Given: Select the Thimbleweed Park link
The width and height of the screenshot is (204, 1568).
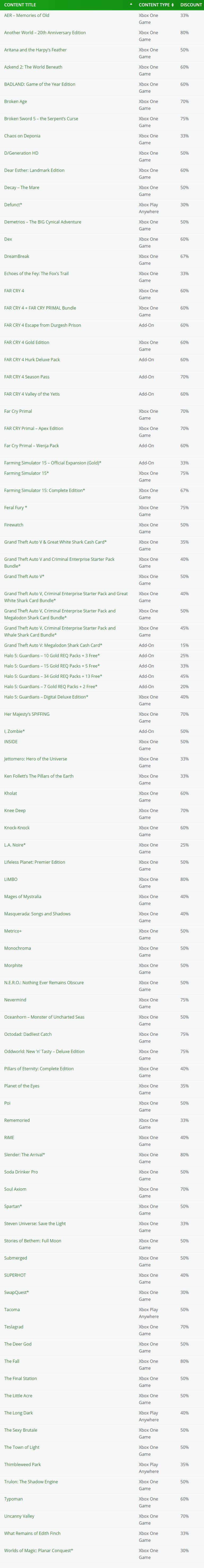Looking at the screenshot, I should (22, 1464).
